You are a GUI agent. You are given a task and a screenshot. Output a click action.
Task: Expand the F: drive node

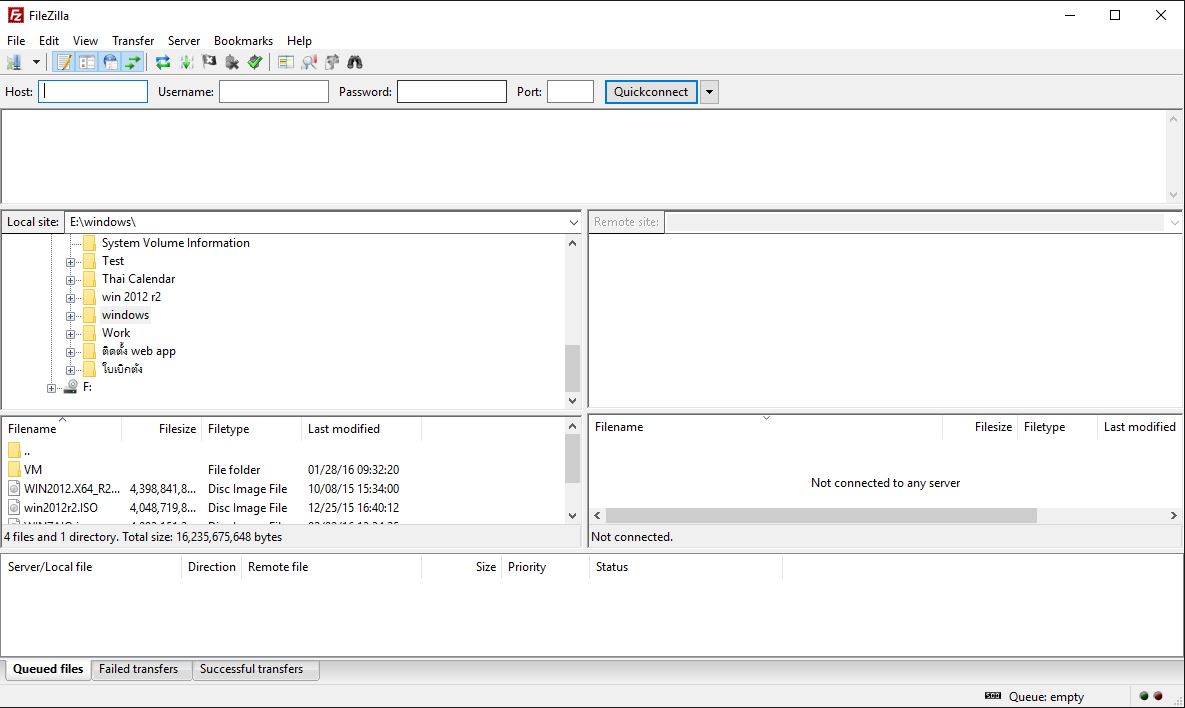point(51,388)
